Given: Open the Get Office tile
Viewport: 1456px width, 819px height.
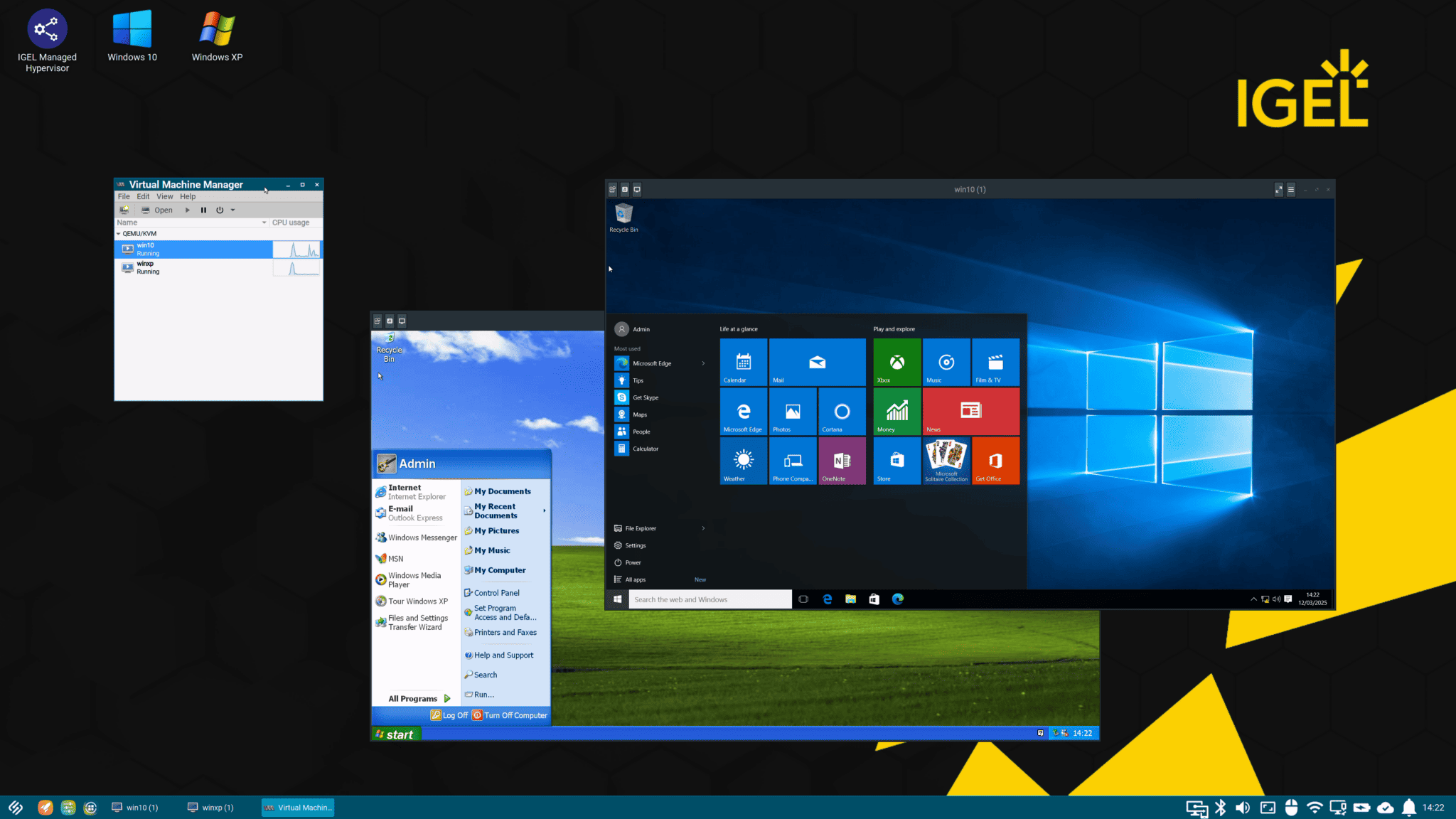Looking at the screenshot, I should (995, 461).
